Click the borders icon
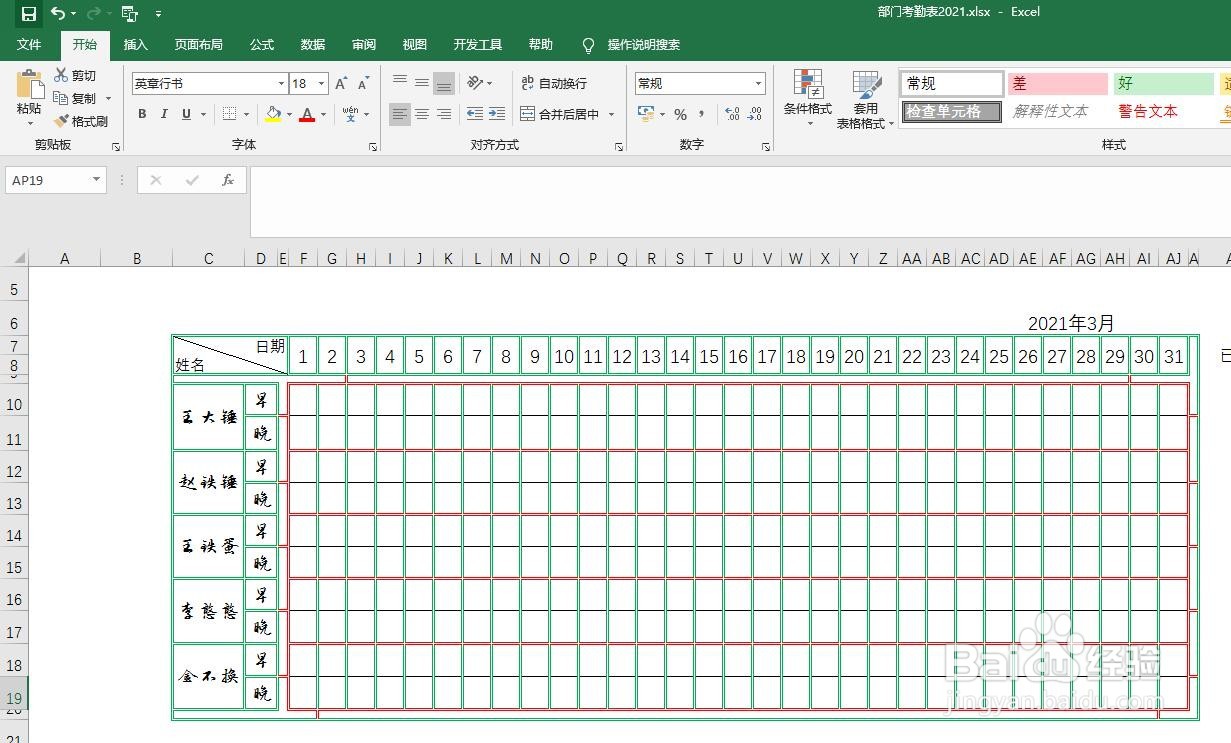1231x743 pixels. coord(229,114)
